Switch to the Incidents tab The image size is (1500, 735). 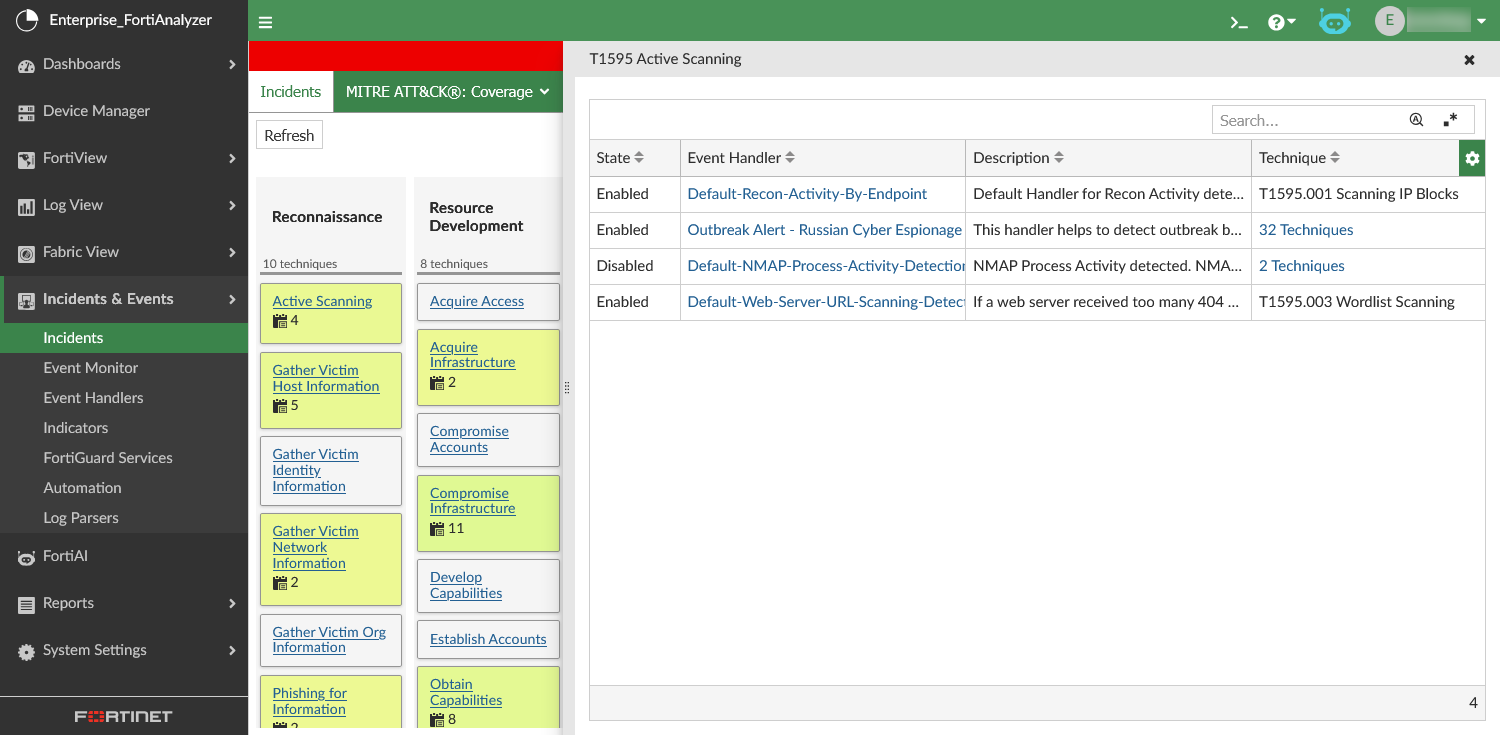point(290,92)
